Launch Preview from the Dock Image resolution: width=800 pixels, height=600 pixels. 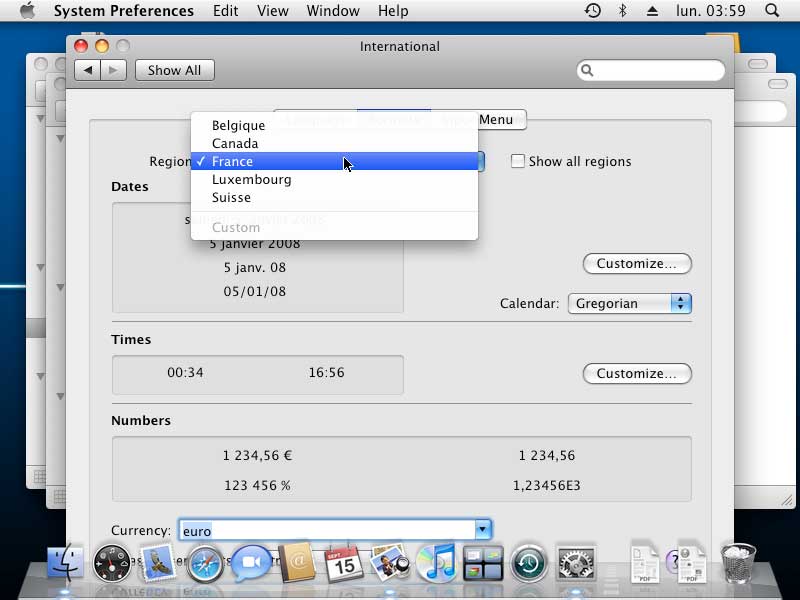pyautogui.click(x=390, y=562)
